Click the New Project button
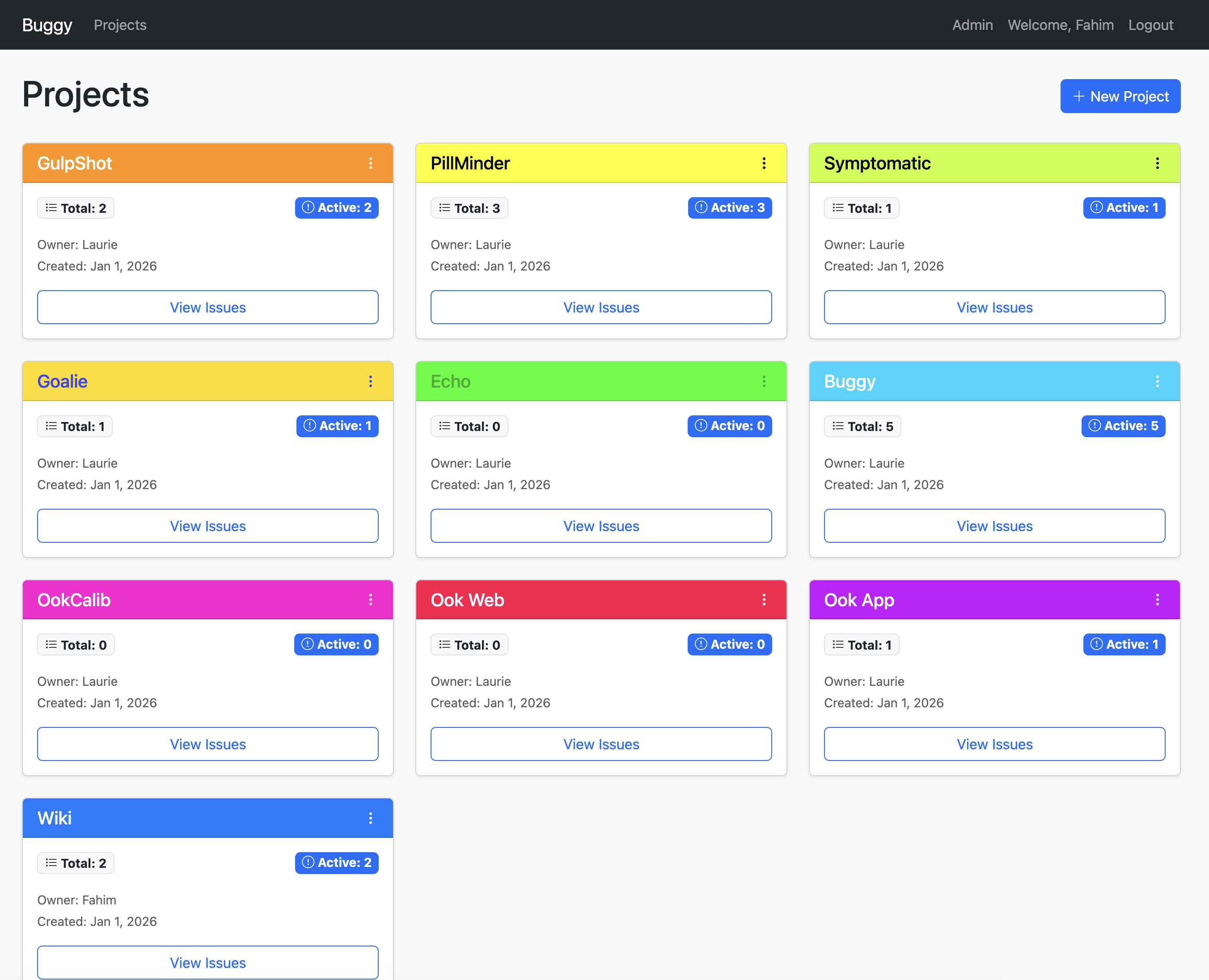The width and height of the screenshot is (1209, 980). [x=1120, y=97]
